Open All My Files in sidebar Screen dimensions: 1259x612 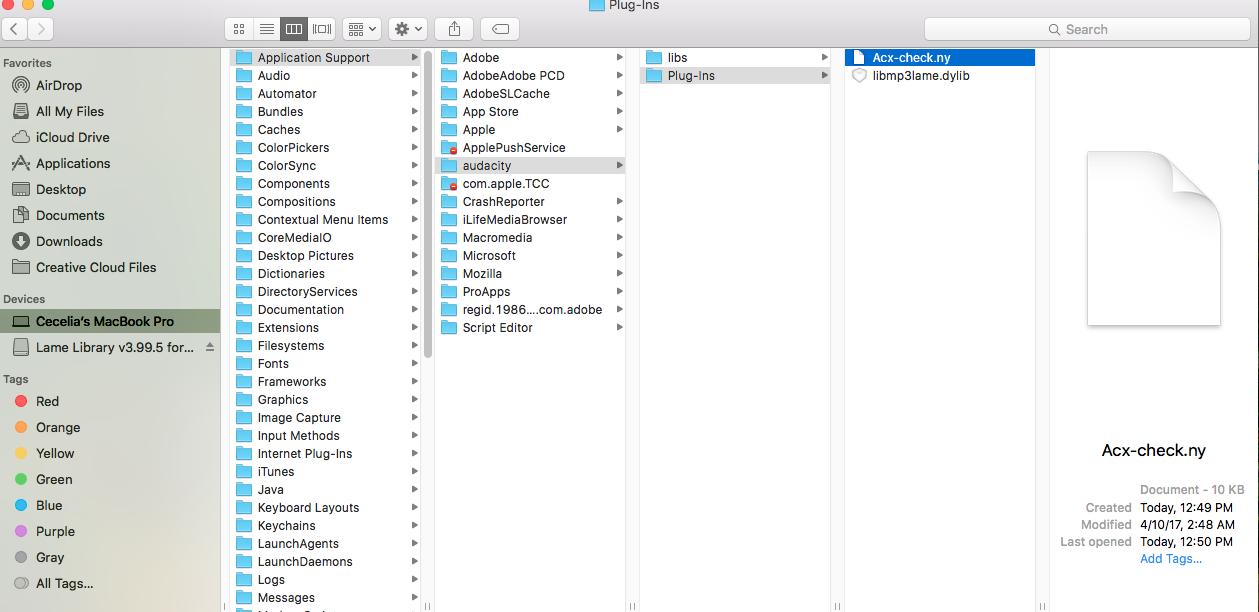pyautogui.click(x=70, y=111)
